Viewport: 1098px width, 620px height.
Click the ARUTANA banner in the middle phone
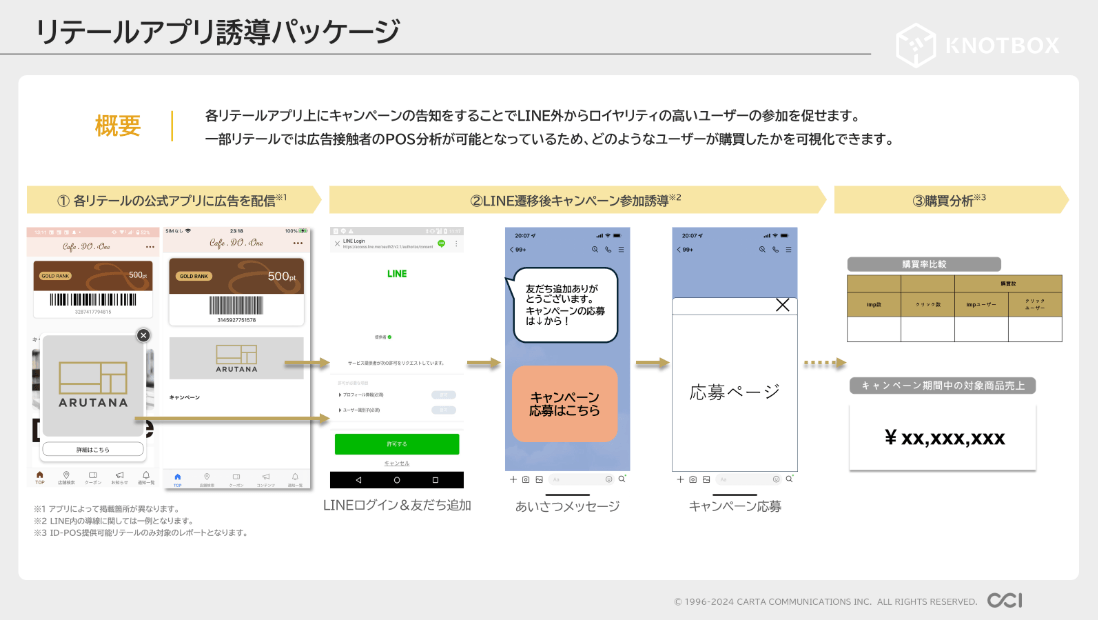(236, 358)
